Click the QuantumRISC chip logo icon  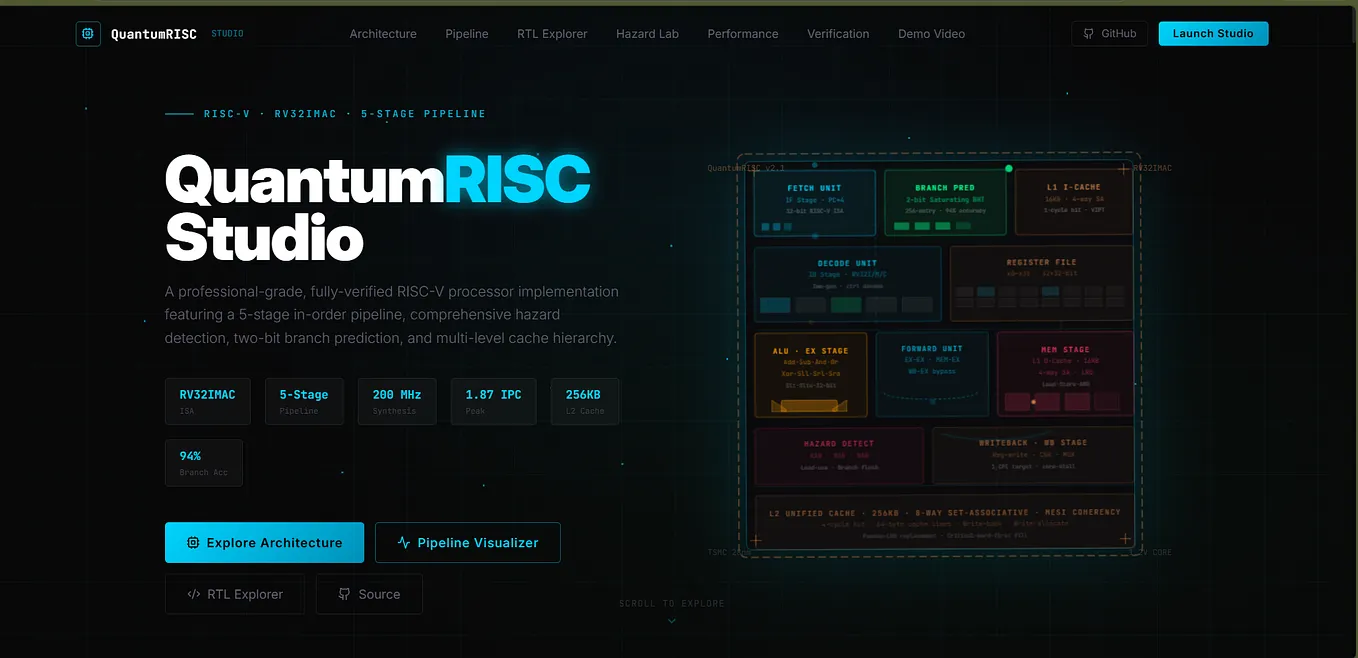[x=88, y=34]
